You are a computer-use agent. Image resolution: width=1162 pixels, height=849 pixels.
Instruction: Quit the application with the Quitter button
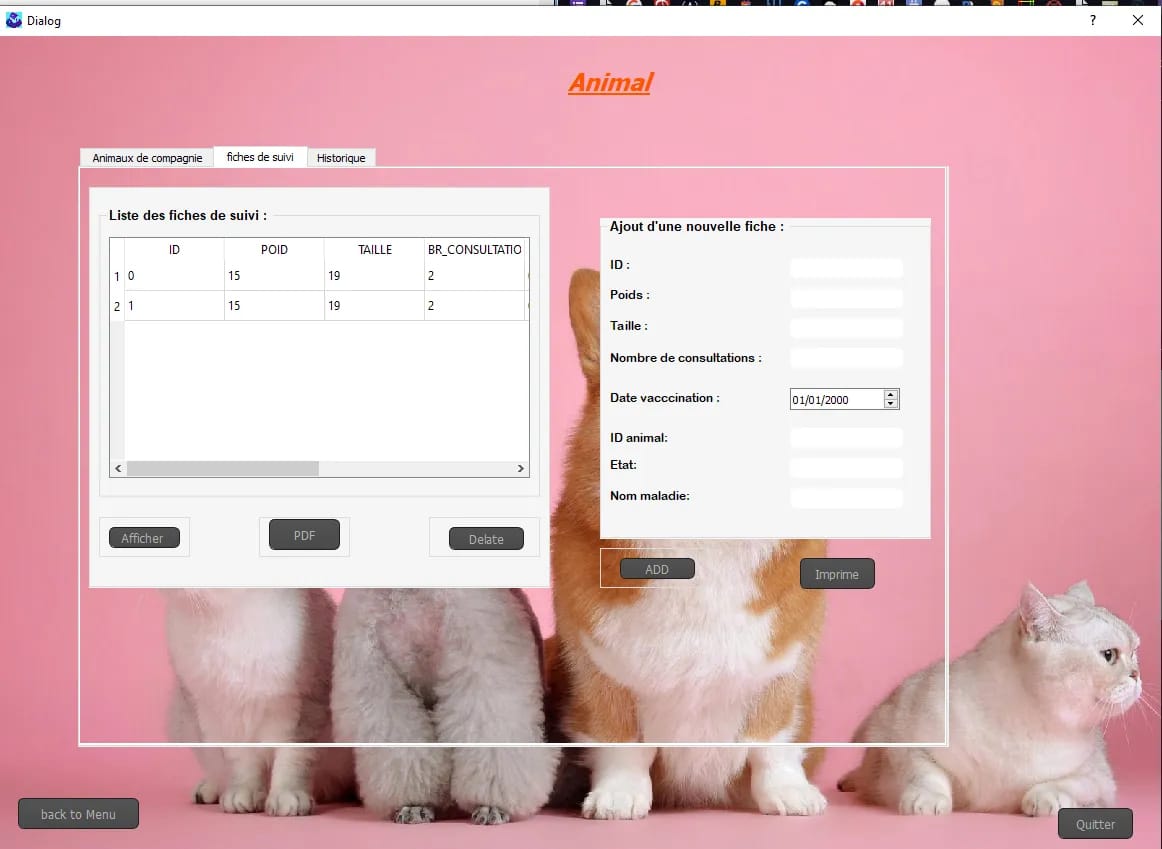(1095, 823)
